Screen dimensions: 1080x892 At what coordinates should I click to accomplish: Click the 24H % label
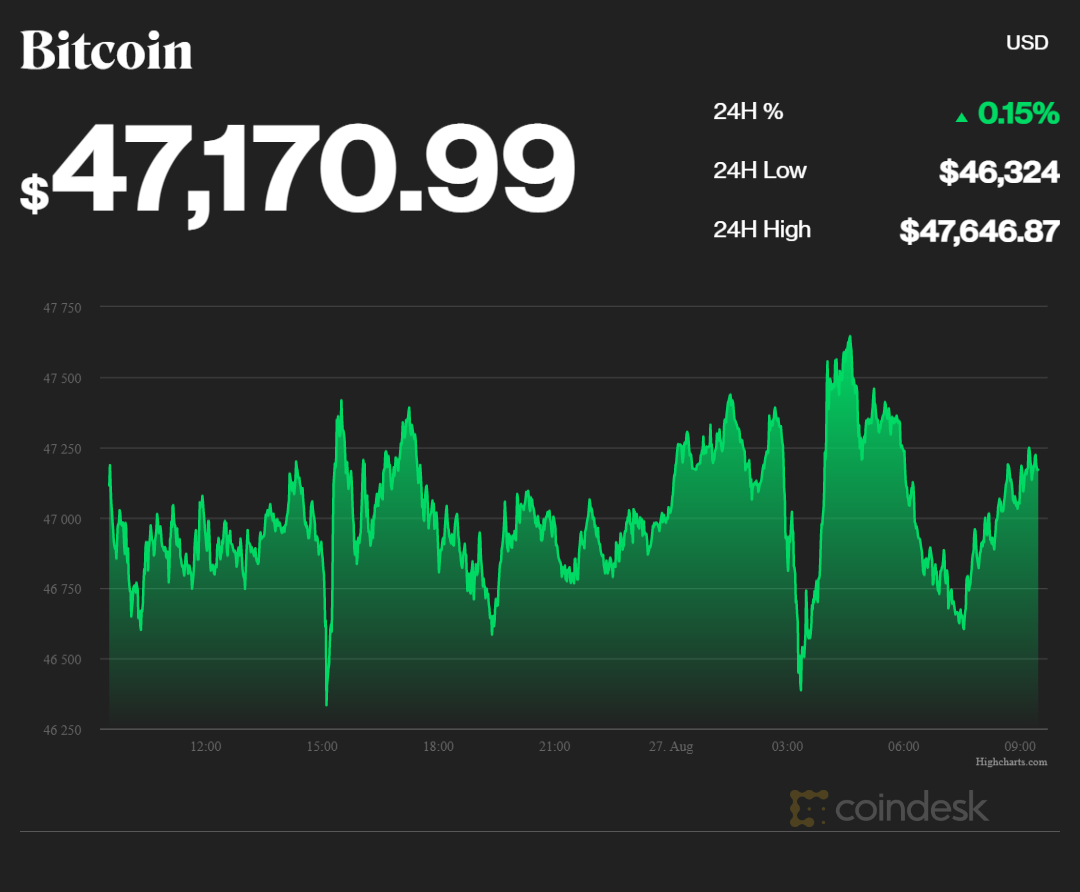click(748, 111)
